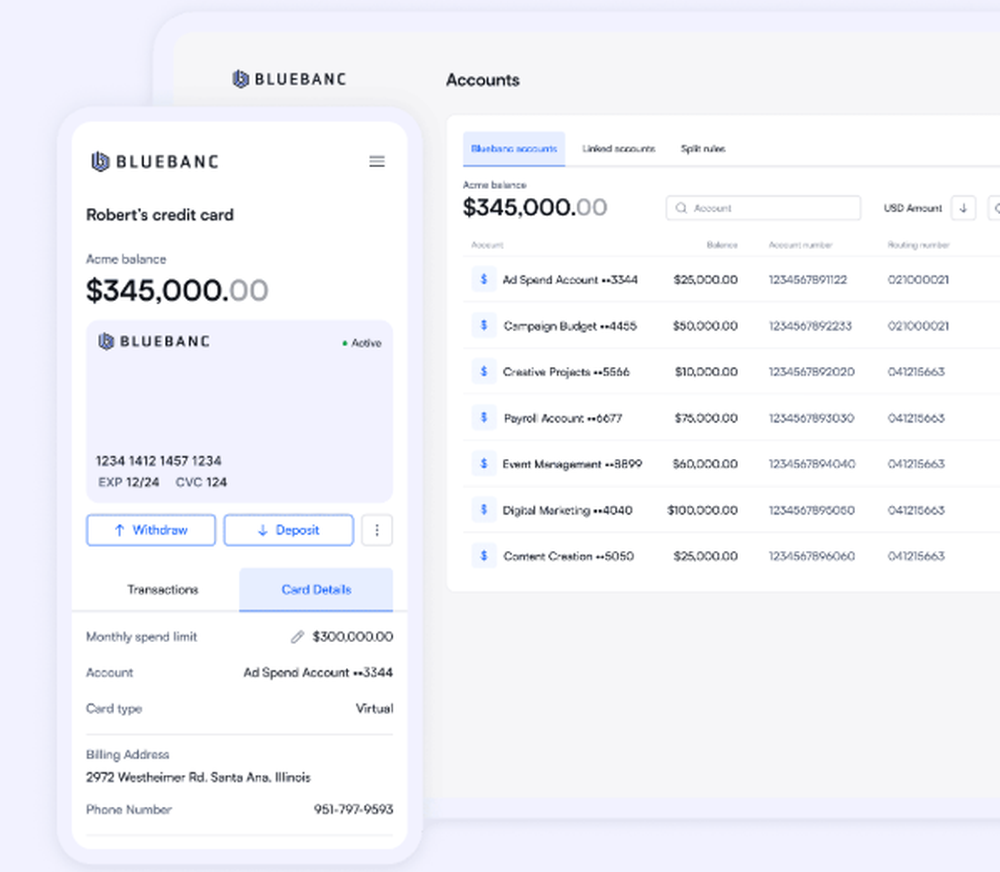Click the search magnifier icon in Account field

pos(681,208)
